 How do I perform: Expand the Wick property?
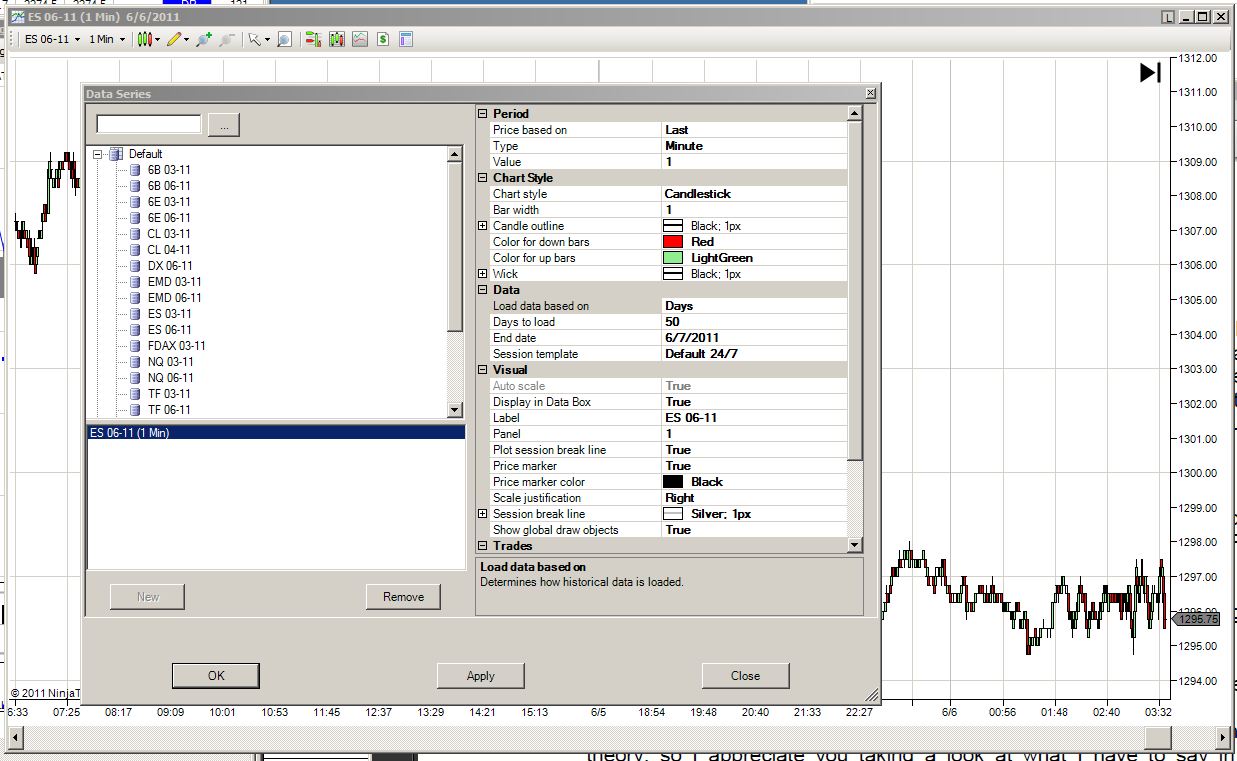(483, 274)
